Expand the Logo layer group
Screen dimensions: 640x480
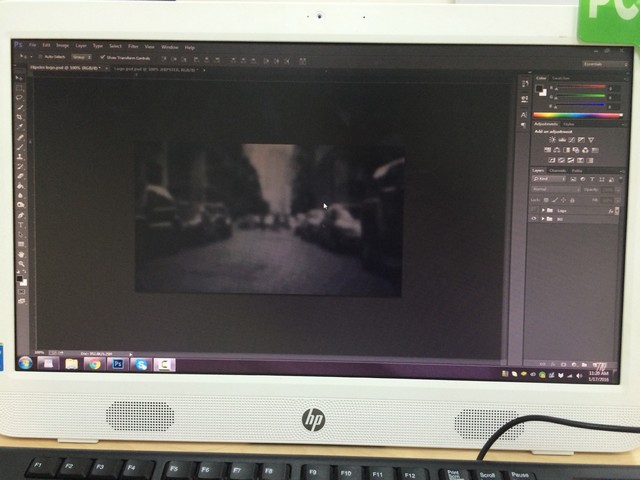pos(543,210)
